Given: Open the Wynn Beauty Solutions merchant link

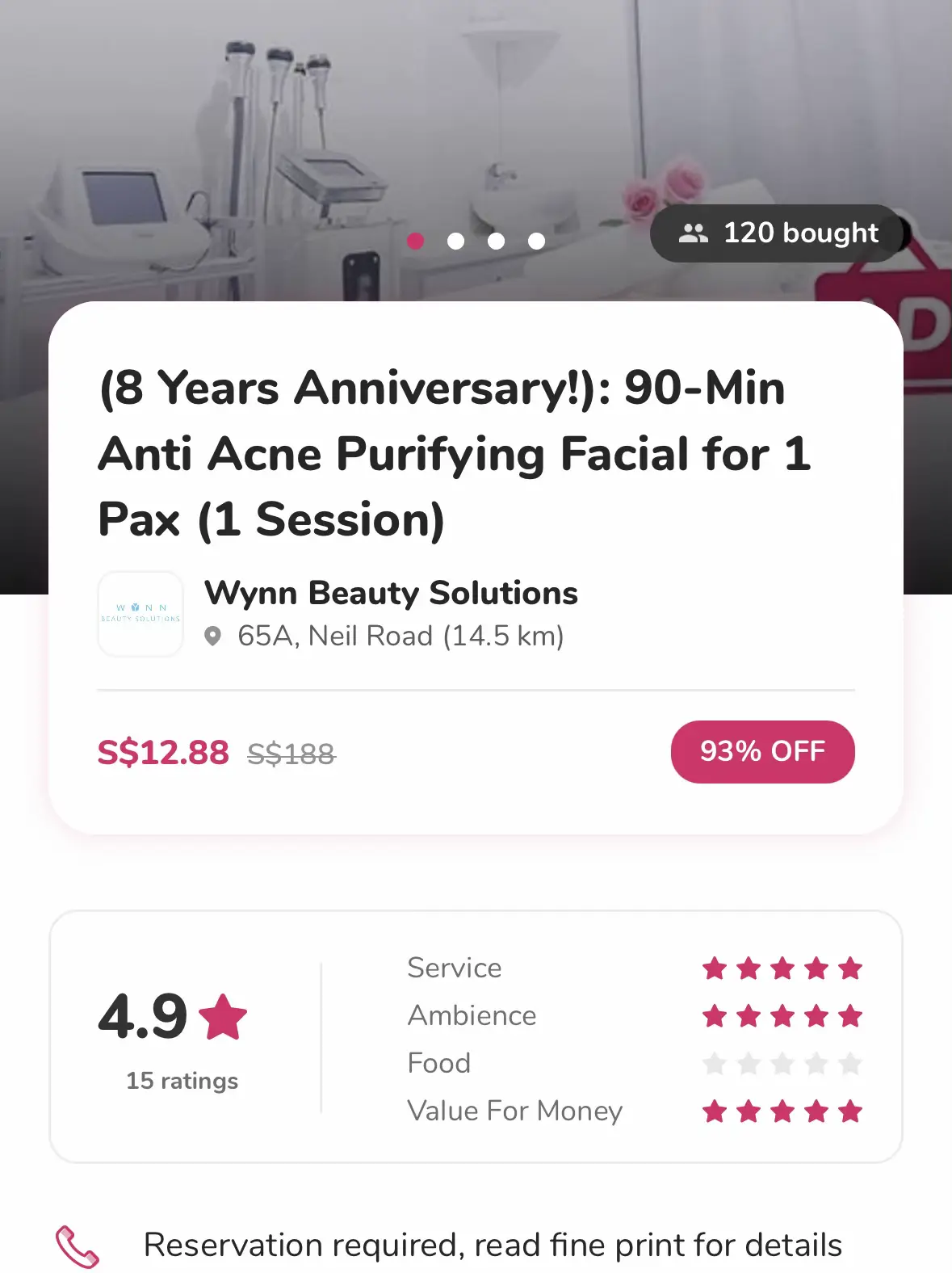Looking at the screenshot, I should [x=391, y=593].
